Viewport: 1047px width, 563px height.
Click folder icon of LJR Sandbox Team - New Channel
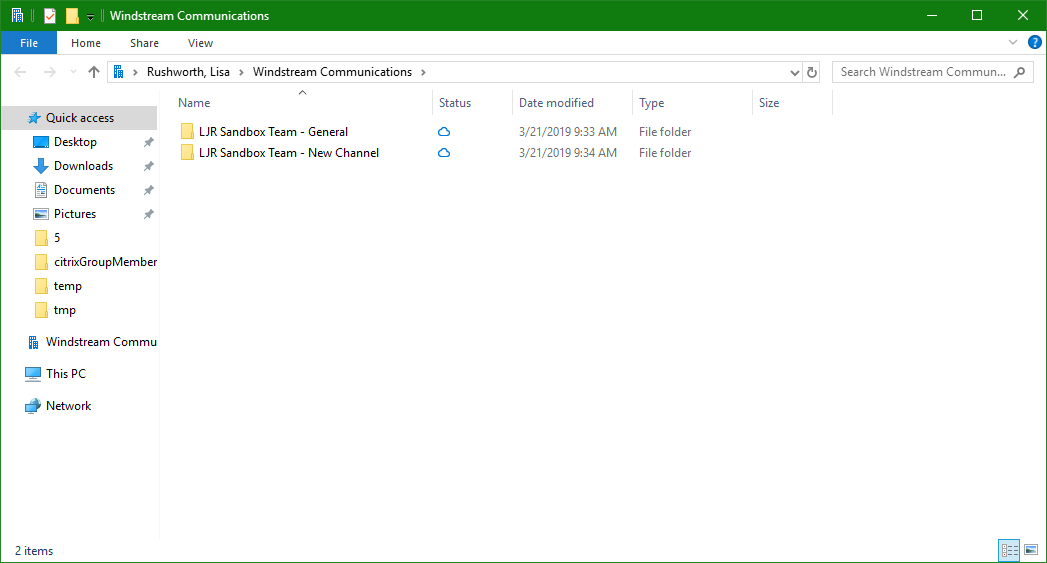pyautogui.click(x=188, y=152)
